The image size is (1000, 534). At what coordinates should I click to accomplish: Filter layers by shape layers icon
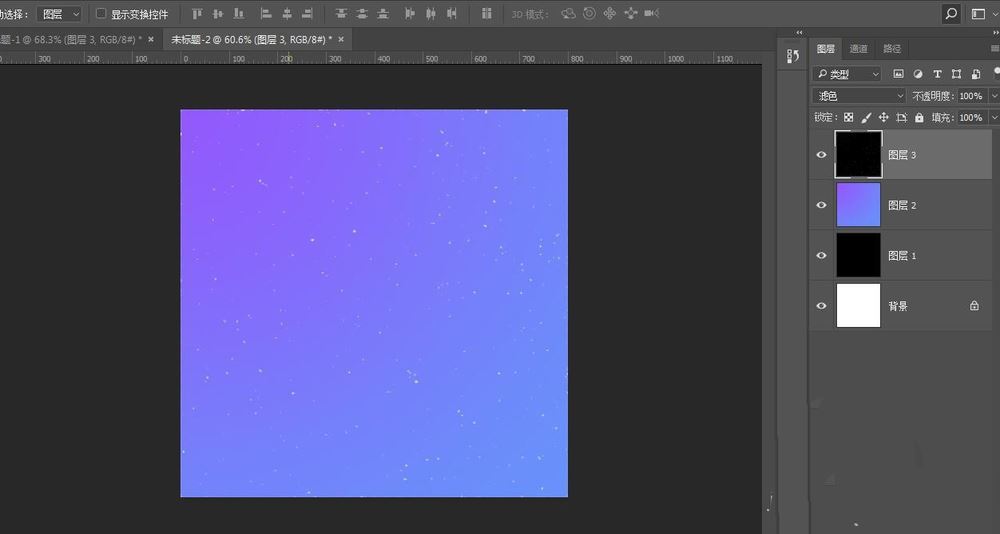click(956, 74)
